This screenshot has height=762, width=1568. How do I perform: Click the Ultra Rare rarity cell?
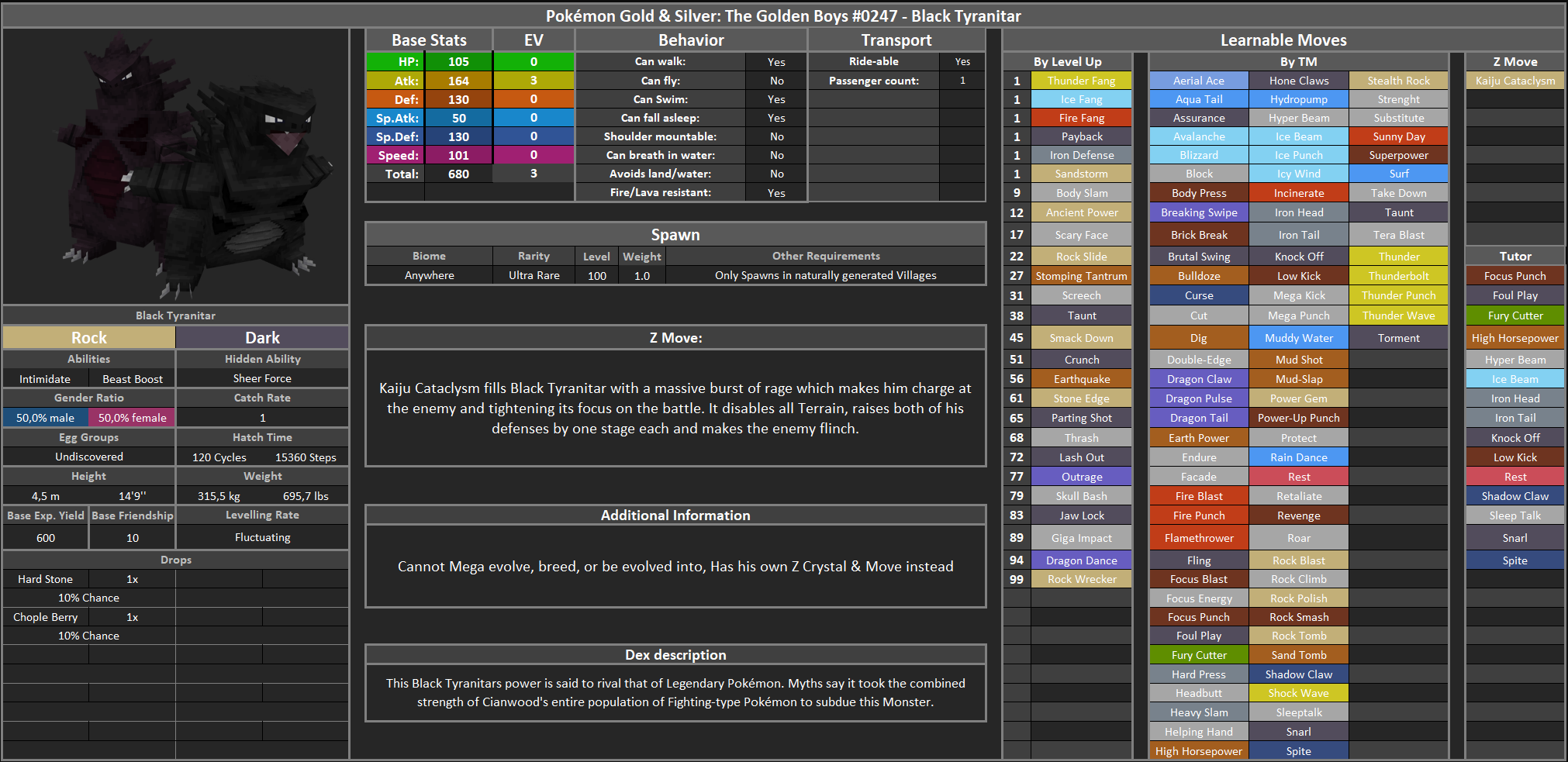[x=534, y=275]
